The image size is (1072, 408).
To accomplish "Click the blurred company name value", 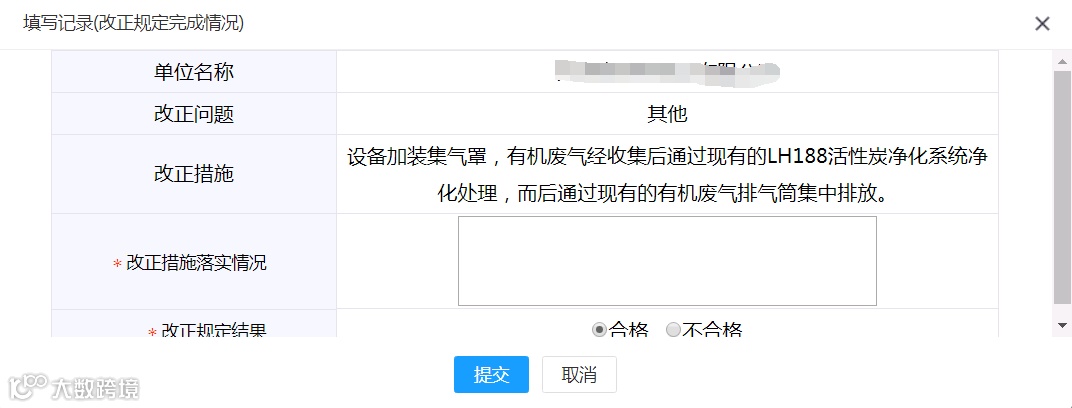I will [x=667, y=72].
